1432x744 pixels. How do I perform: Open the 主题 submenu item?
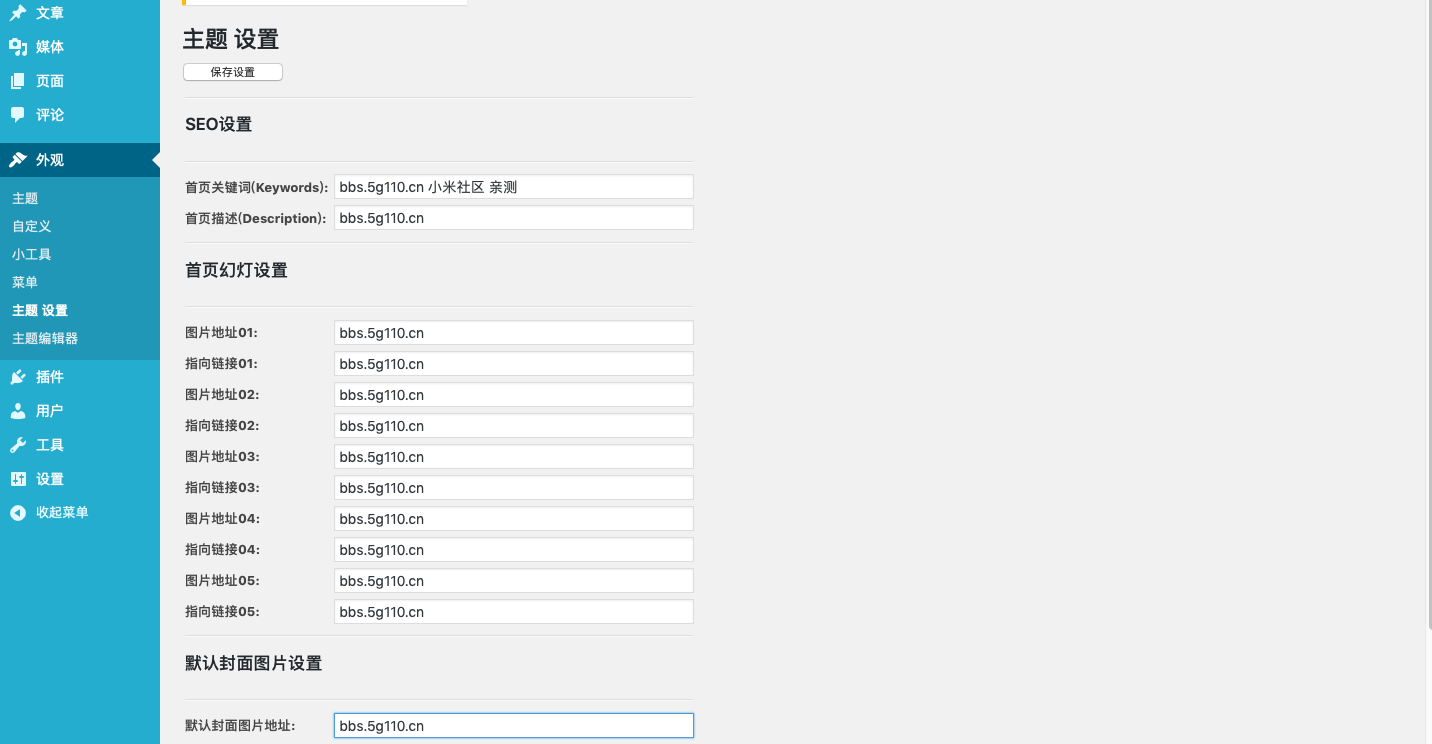pos(25,199)
